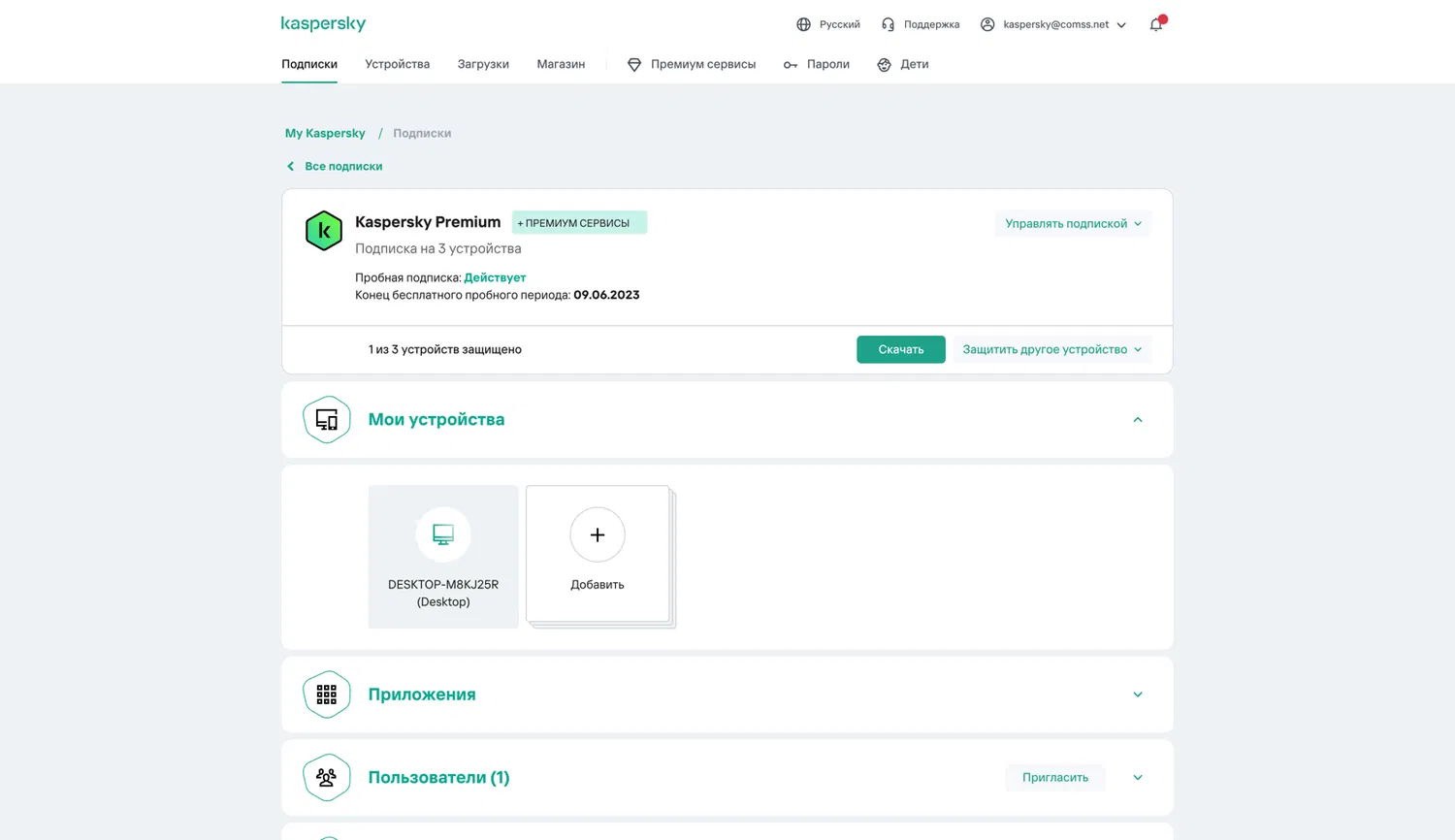Click the Подписки breadcrumb text
The image size is (1455, 840).
[x=422, y=133]
